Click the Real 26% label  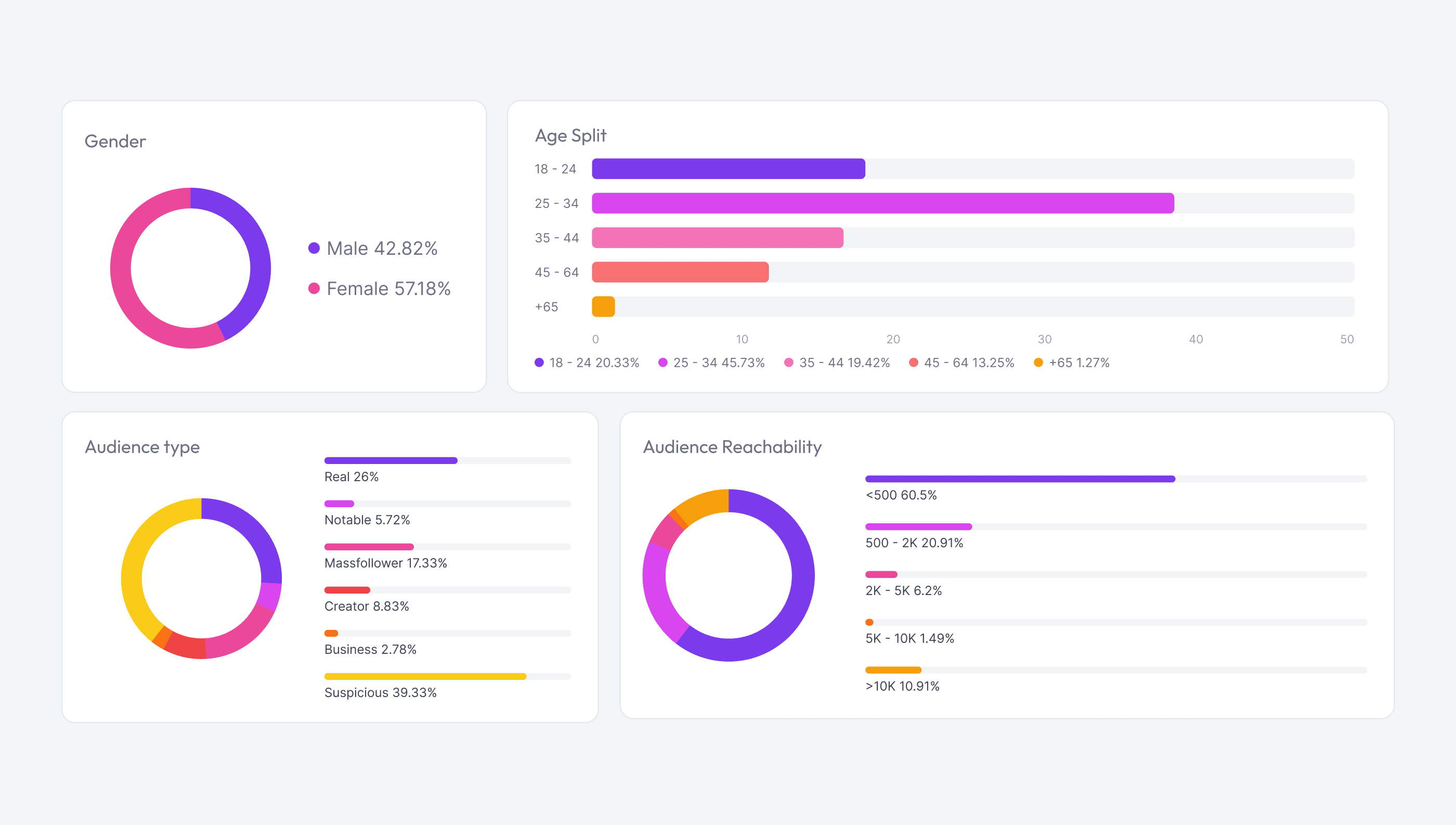[x=351, y=476]
